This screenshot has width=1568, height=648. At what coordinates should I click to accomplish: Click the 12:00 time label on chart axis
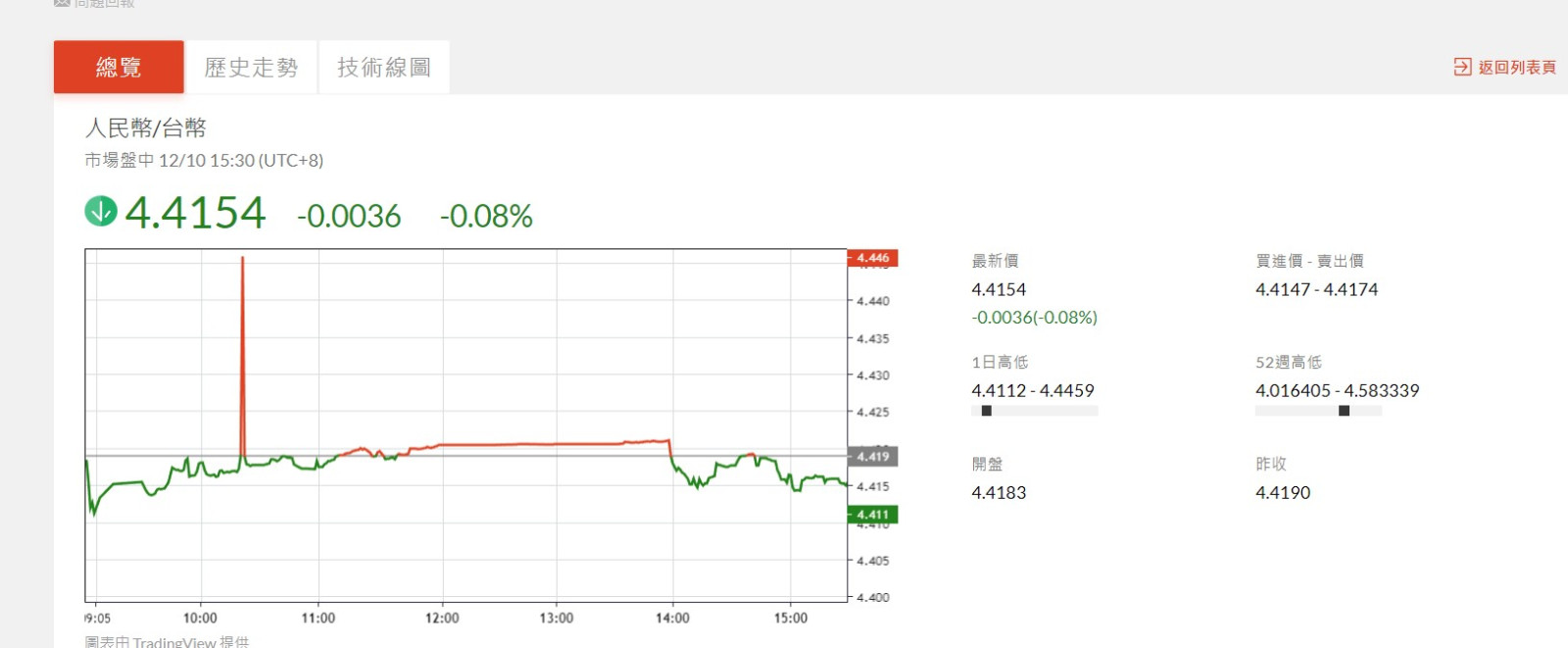[442, 618]
